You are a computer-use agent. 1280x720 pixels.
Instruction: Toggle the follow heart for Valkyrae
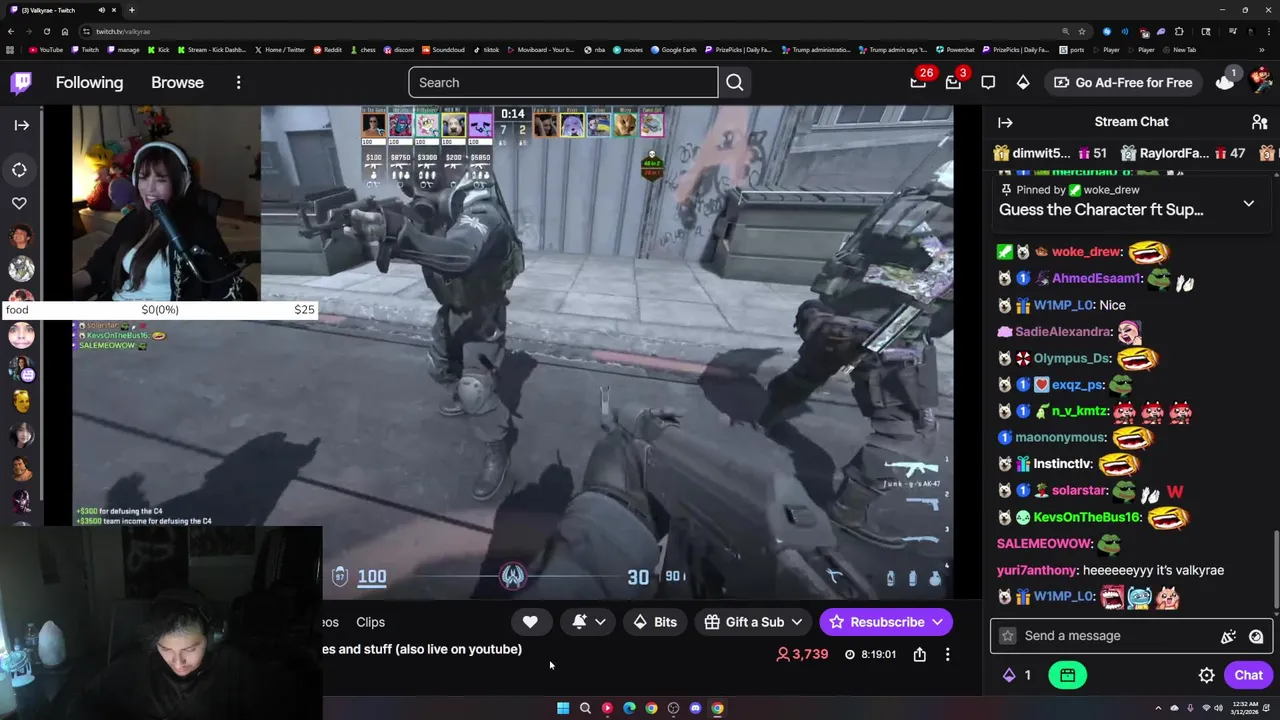coord(530,622)
